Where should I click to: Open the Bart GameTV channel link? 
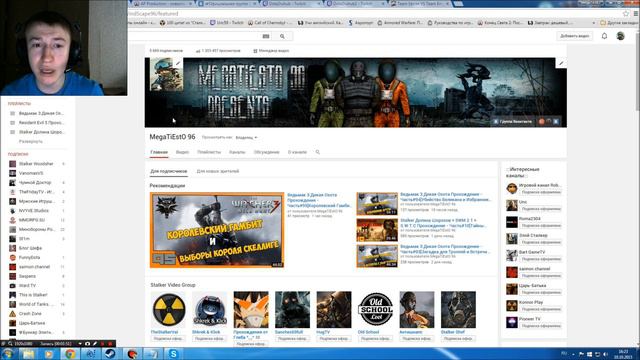(532, 252)
